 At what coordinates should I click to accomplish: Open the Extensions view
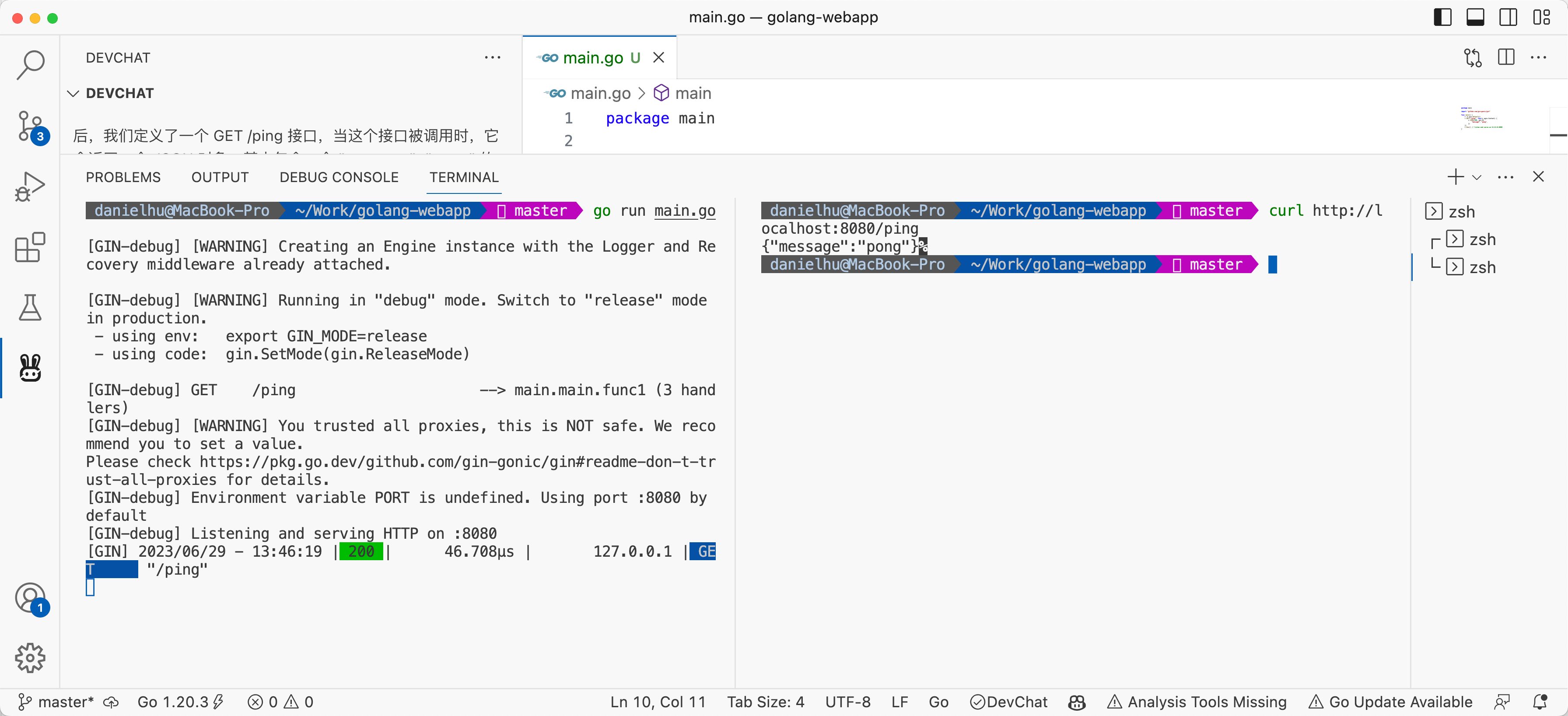click(x=30, y=247)
